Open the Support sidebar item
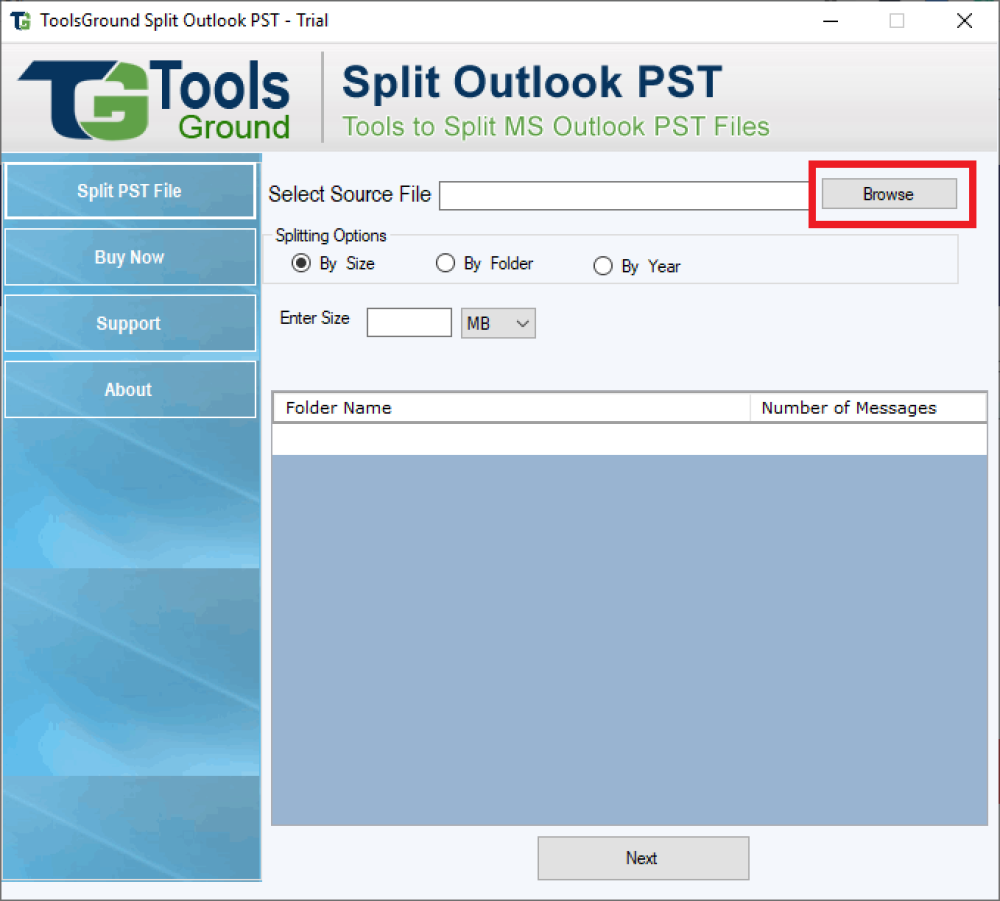Viewport: 1000px width, 901px height. 130,324
